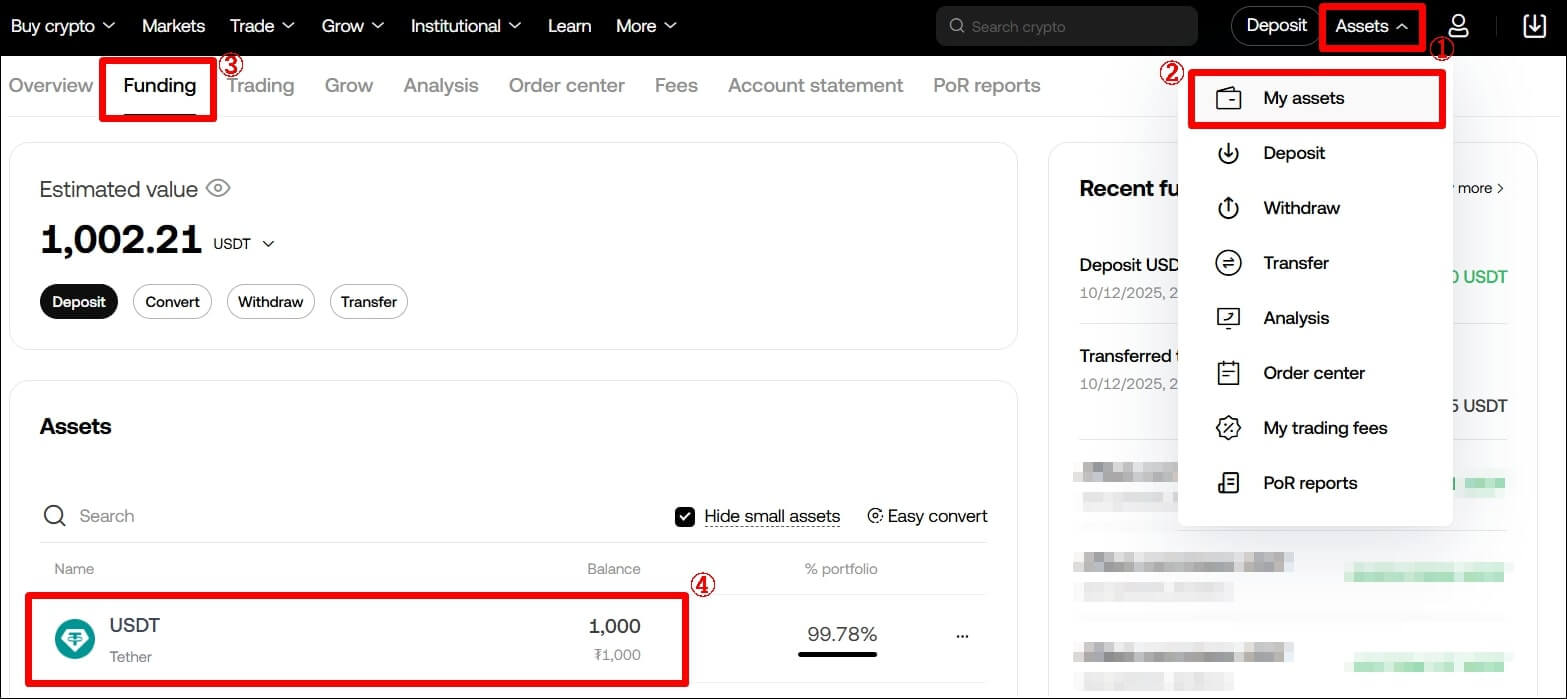
Task: Switch to the Trading tab
Action: [x=260, y=85]
